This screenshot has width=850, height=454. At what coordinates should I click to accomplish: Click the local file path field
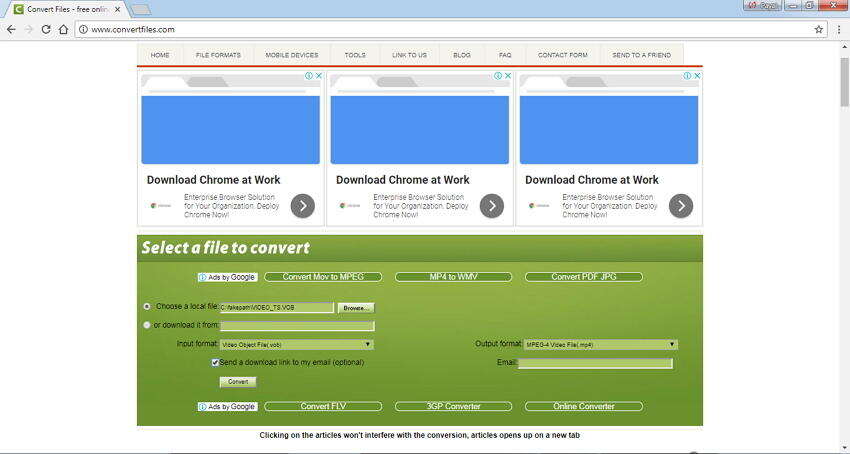click(x=276, y=308)
